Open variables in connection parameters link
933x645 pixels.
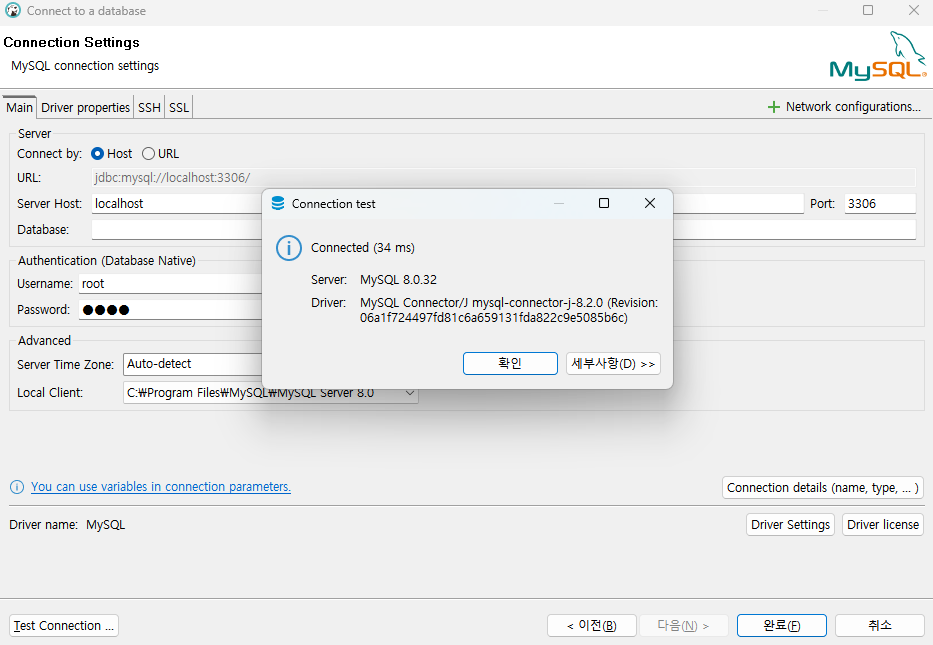click(x=161, y=487)
